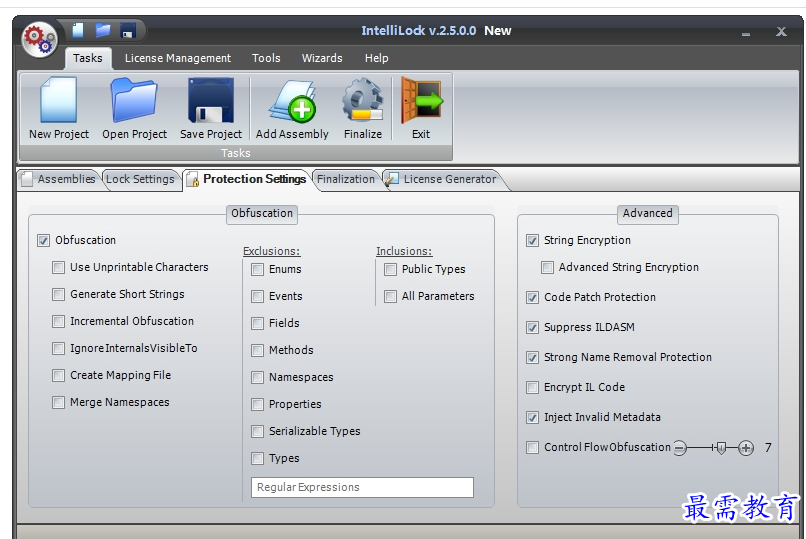Exclude Enums from obfuscation

(258, 270)
